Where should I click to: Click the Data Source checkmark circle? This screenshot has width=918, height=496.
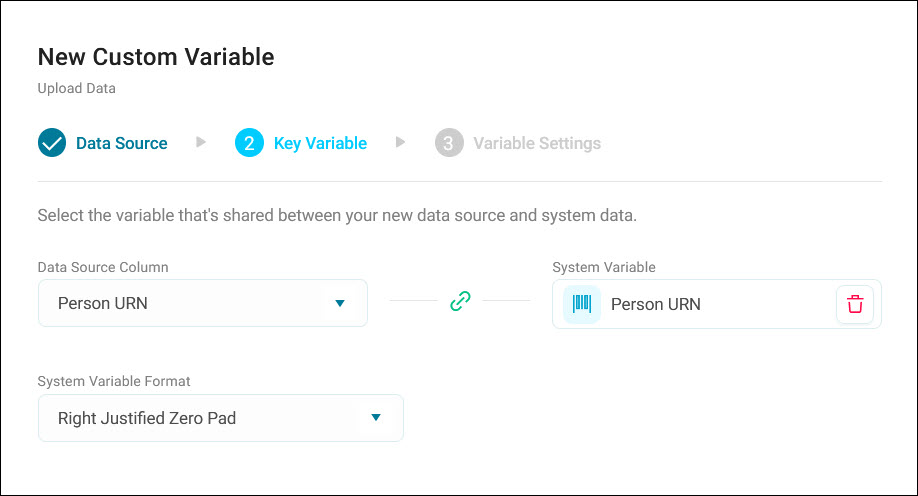52,143
